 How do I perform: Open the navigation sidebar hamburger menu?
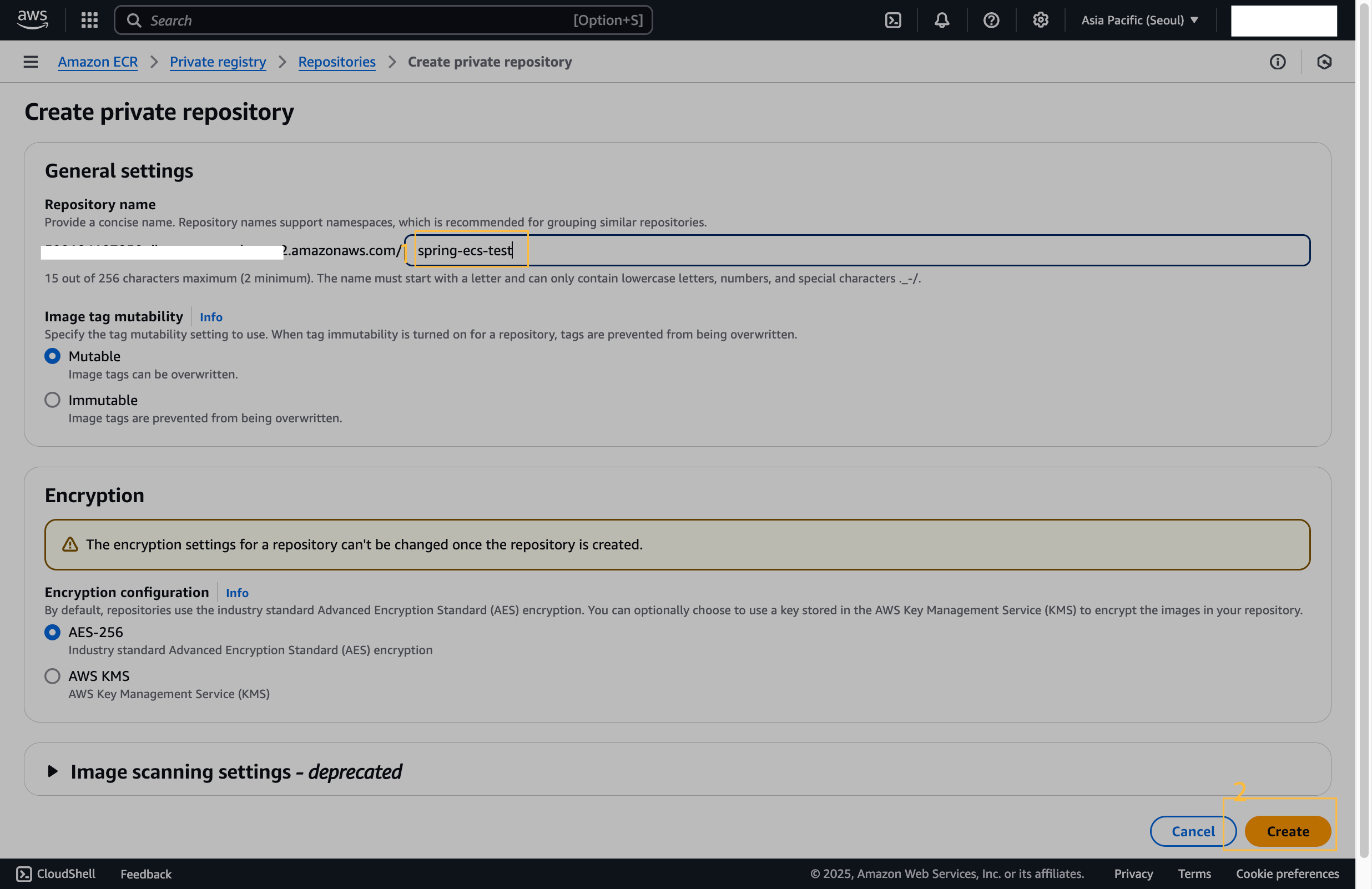click(x=30, y=62)
